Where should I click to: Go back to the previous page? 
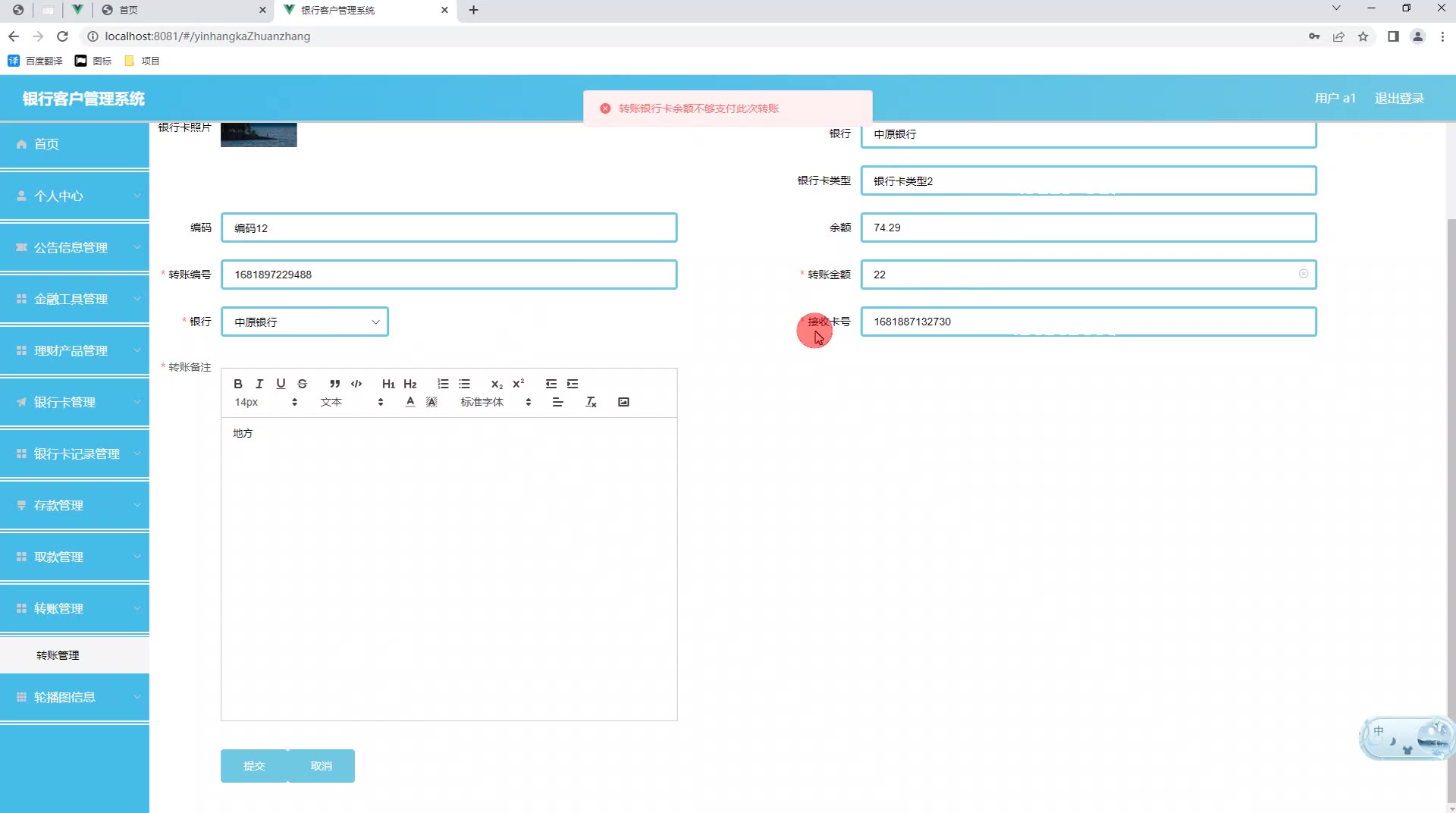(x=14, y=36)
